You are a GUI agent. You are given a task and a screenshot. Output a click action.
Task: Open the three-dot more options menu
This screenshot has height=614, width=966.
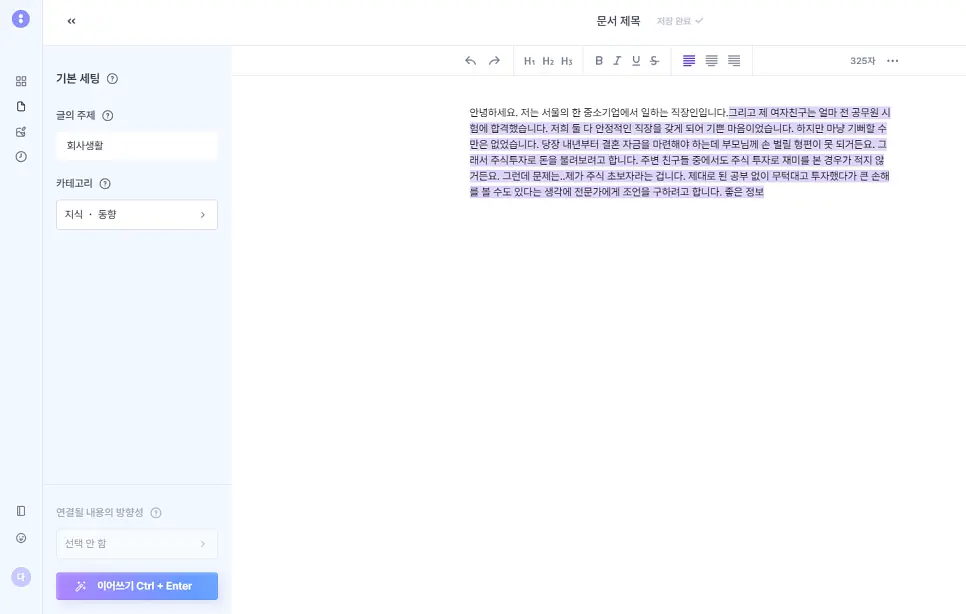tap(893, 61)
